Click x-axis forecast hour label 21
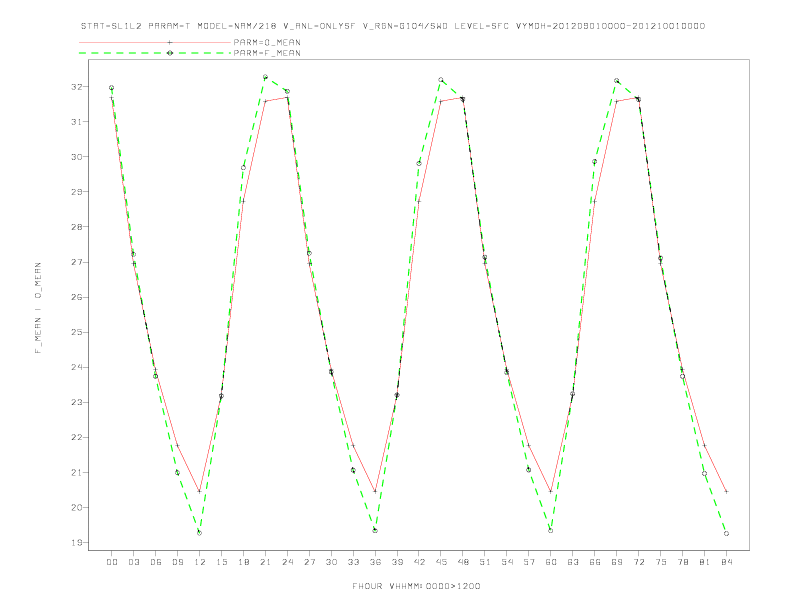 [x=265, y=562]
